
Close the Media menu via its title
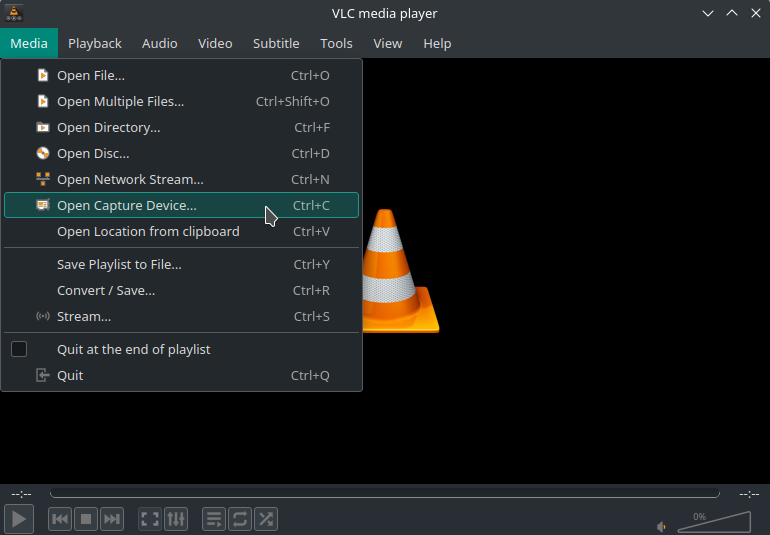[x=29, y=43]
